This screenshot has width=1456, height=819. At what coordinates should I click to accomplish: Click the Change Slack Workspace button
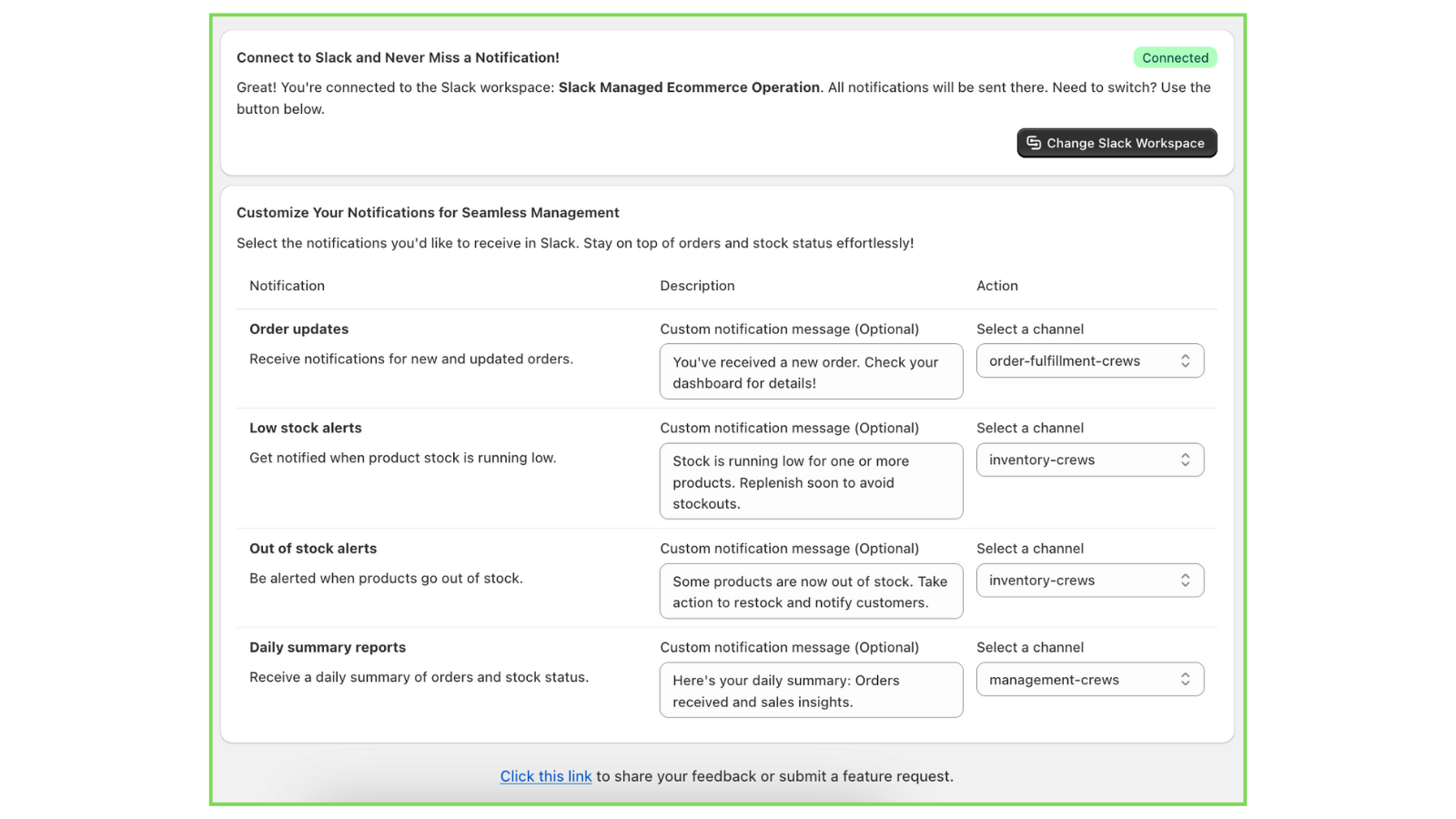tap(1116, 143)
